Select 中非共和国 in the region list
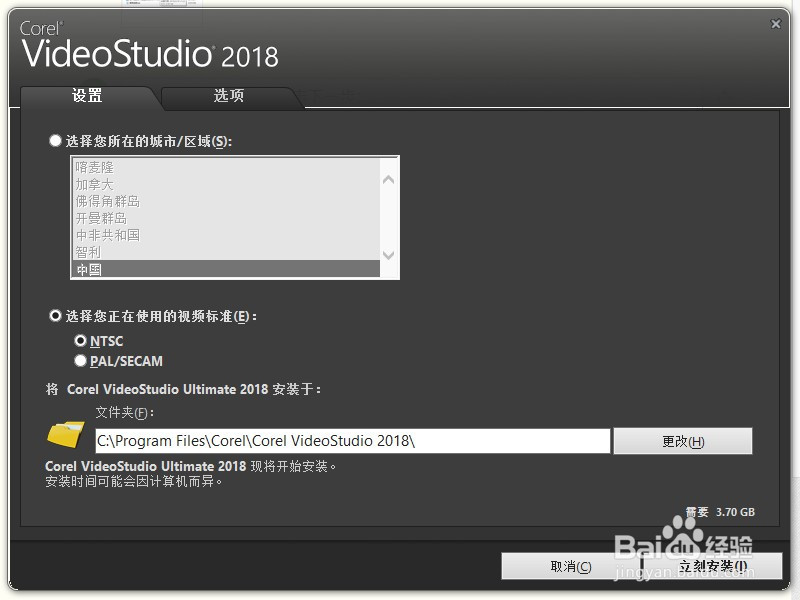800x600 pixels. (x=227, y=235)
